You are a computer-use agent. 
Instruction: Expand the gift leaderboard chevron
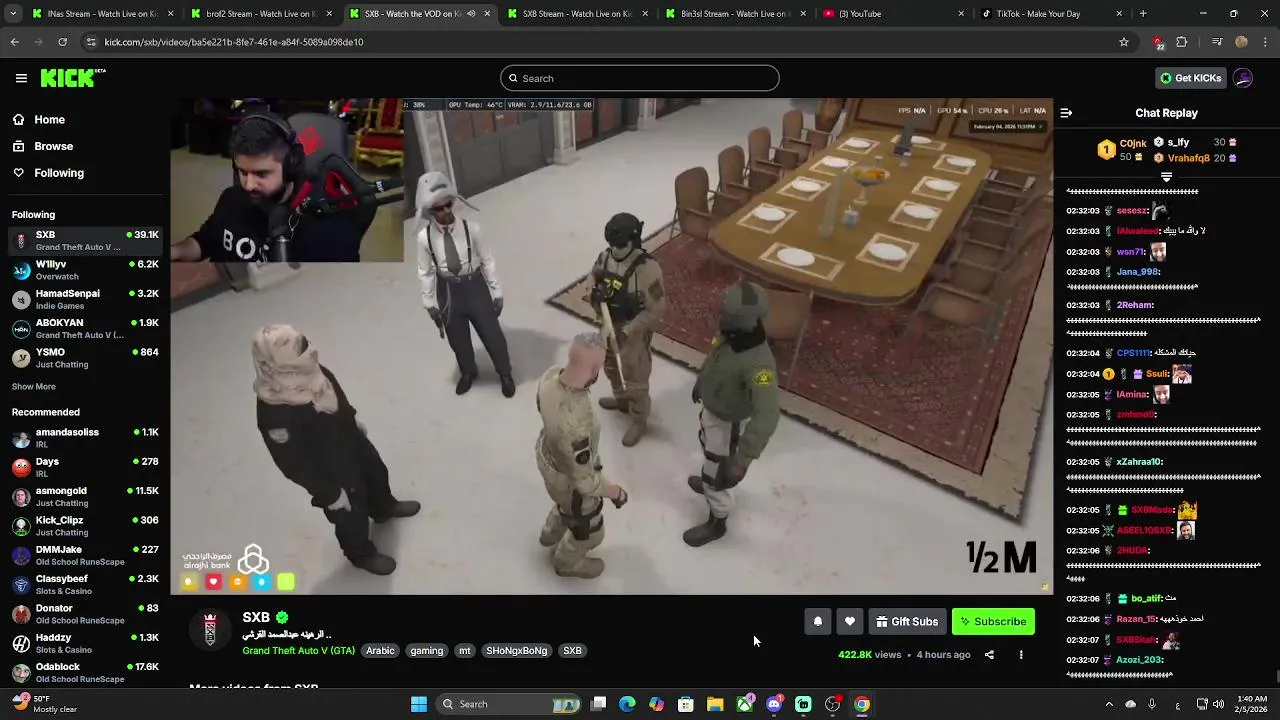pos(1166,177)
